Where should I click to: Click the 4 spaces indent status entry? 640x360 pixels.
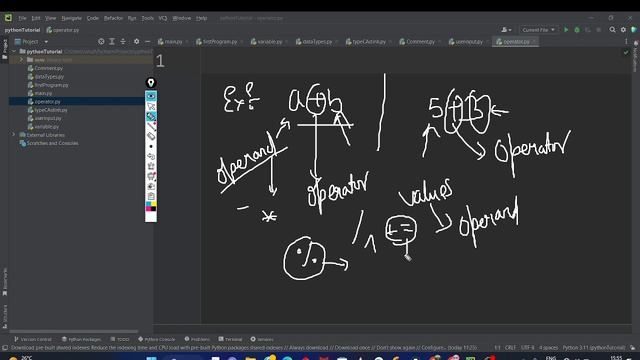point(548,348)
